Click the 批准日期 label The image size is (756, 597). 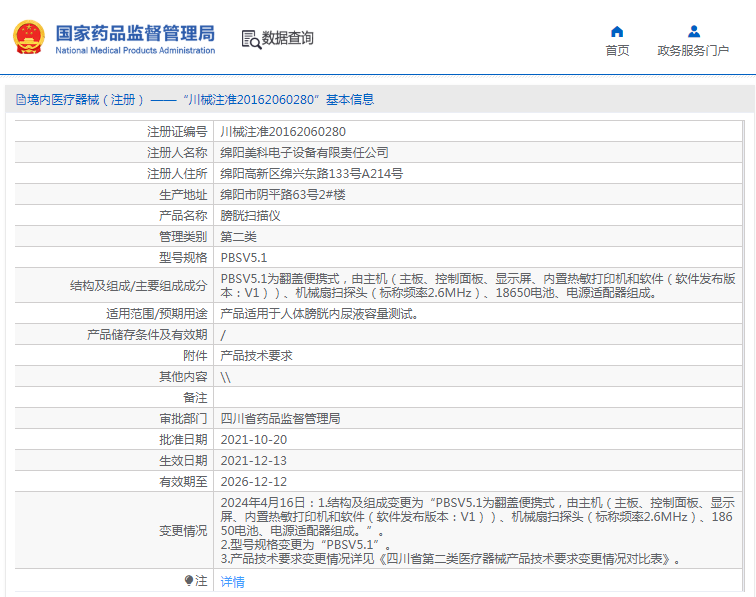(x=183, y=440)
